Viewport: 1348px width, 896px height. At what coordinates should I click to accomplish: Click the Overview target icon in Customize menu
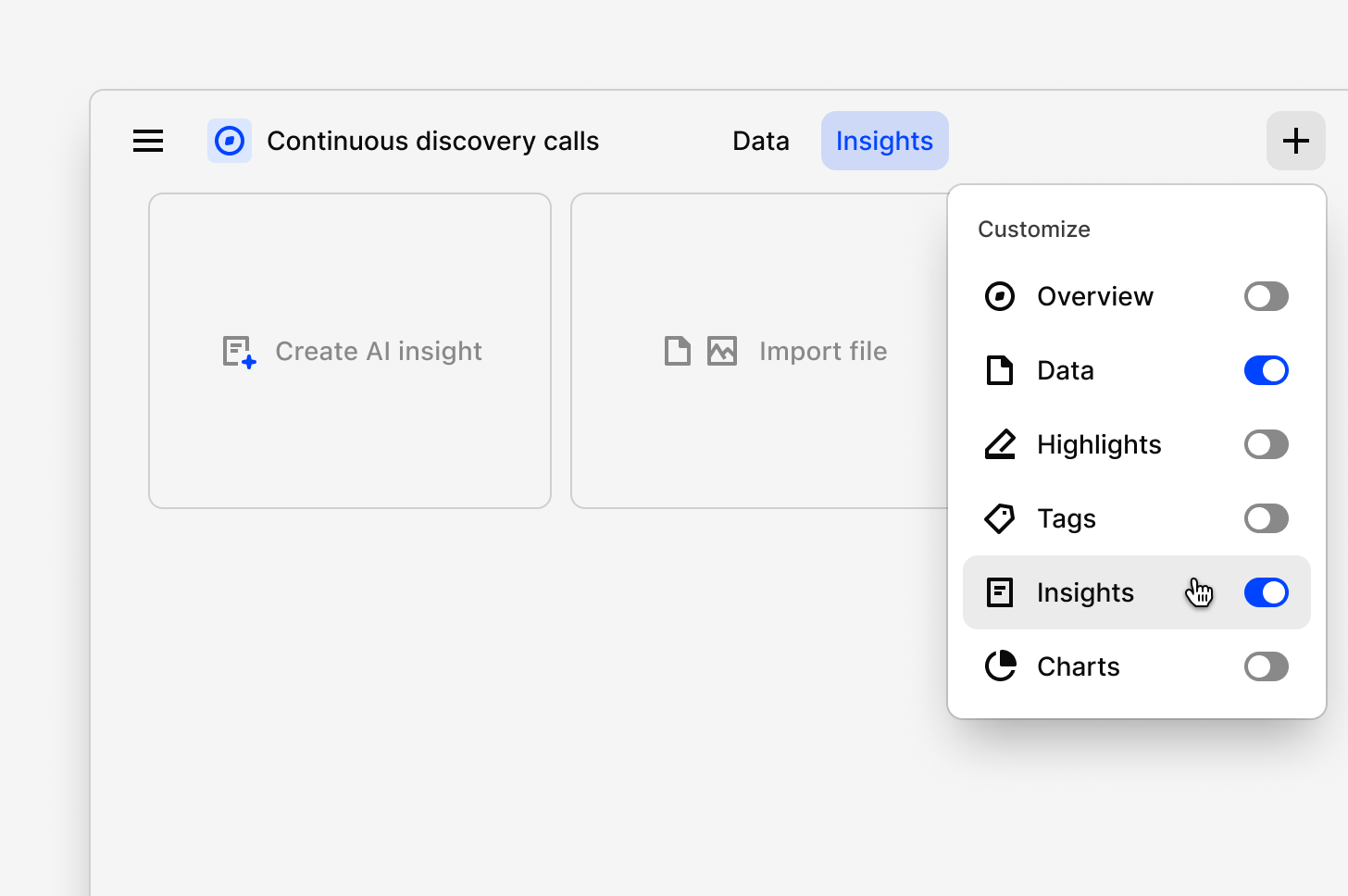pos(1000,296)
